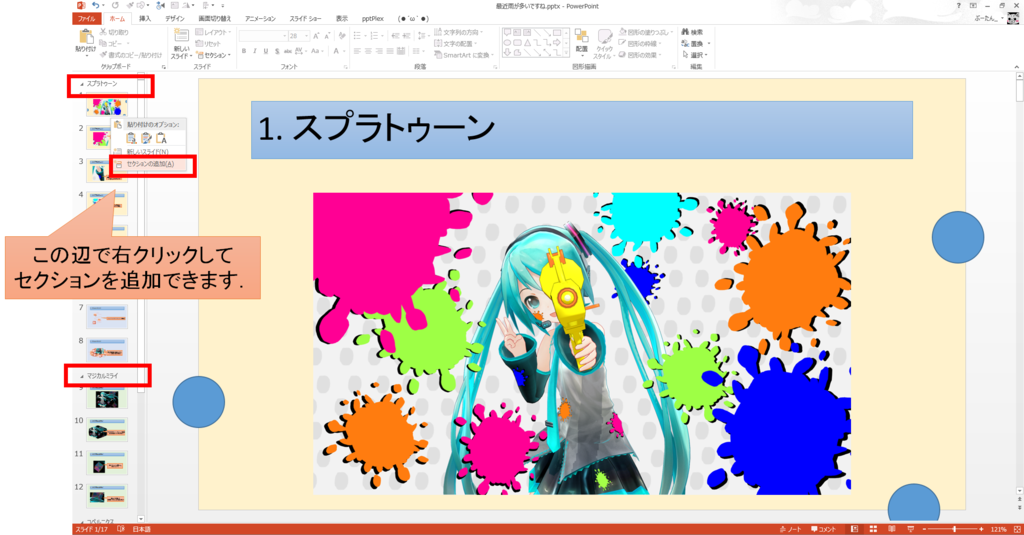Open the 文字列の方向 text direction dropdown
The width and height of the screenshot is (1024, 535).
[458, 32]
